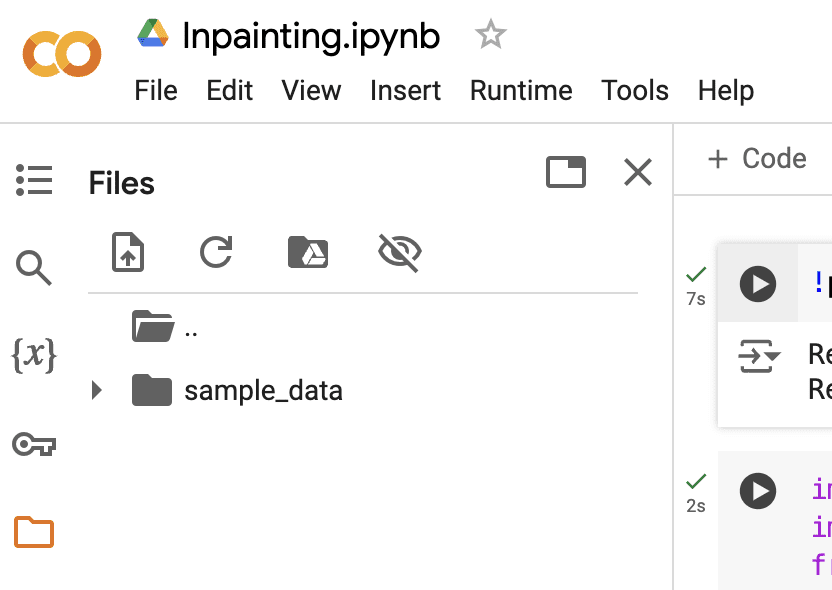Open Files panel in new tab

[x=566, y=172]
